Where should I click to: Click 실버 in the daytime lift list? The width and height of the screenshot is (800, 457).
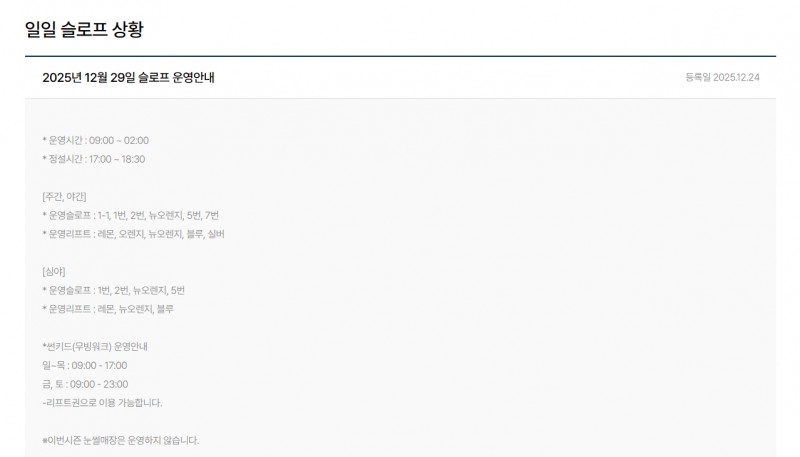point(216,234)
